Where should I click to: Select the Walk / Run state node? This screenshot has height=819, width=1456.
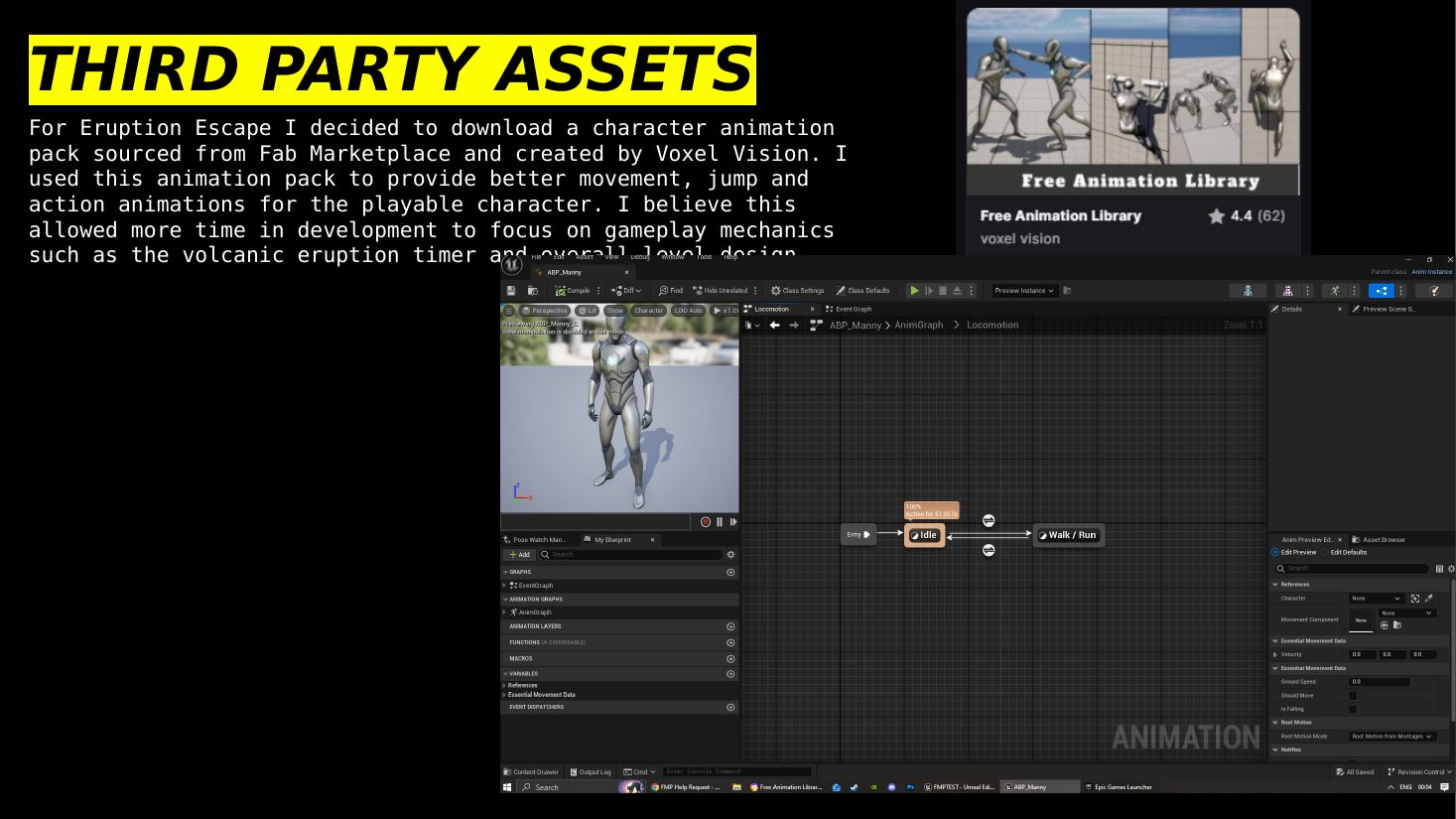click(1068, 535)
